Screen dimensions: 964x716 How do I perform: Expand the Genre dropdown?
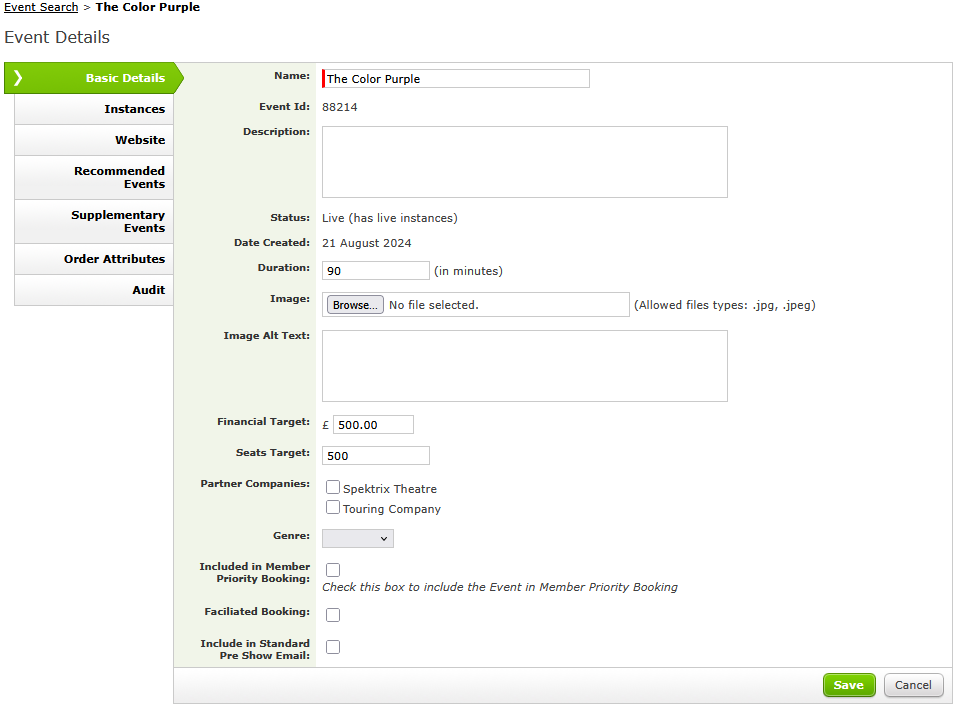pyautogui.click(x=358, y=538)
